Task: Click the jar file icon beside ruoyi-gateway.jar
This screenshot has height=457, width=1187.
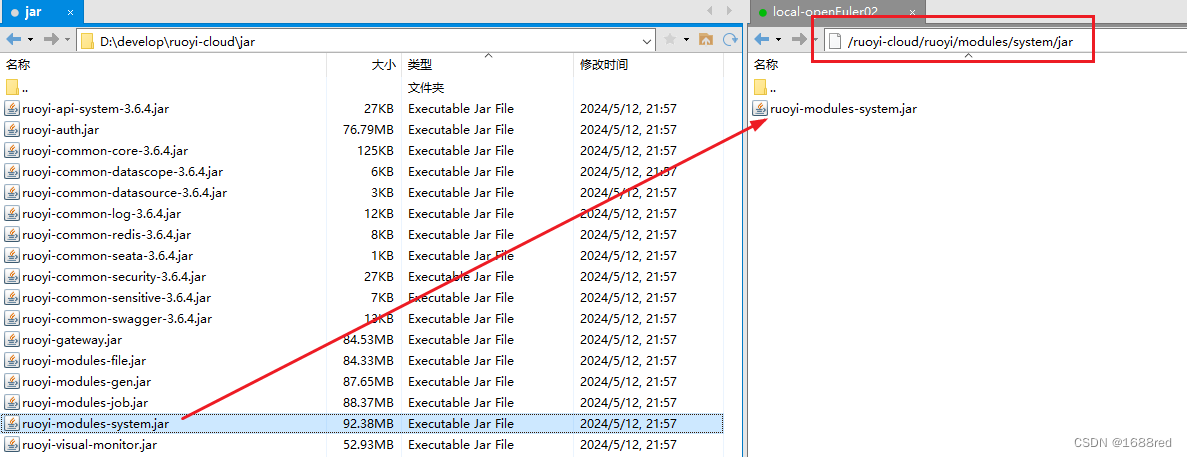Action: point(12,339)
